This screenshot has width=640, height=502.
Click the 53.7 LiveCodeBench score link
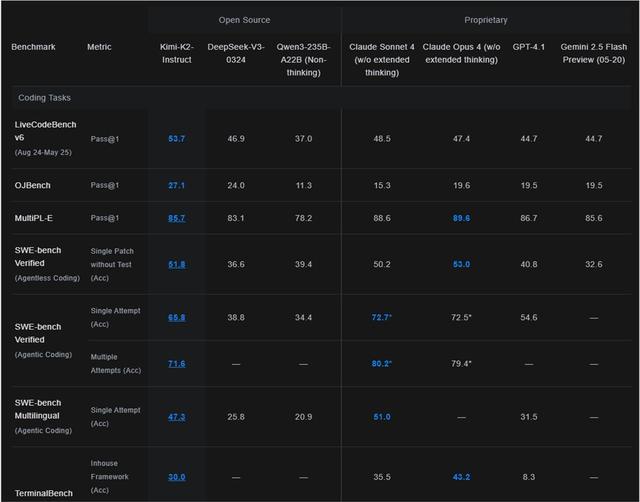pyautogui.click(x=177, y=138)
